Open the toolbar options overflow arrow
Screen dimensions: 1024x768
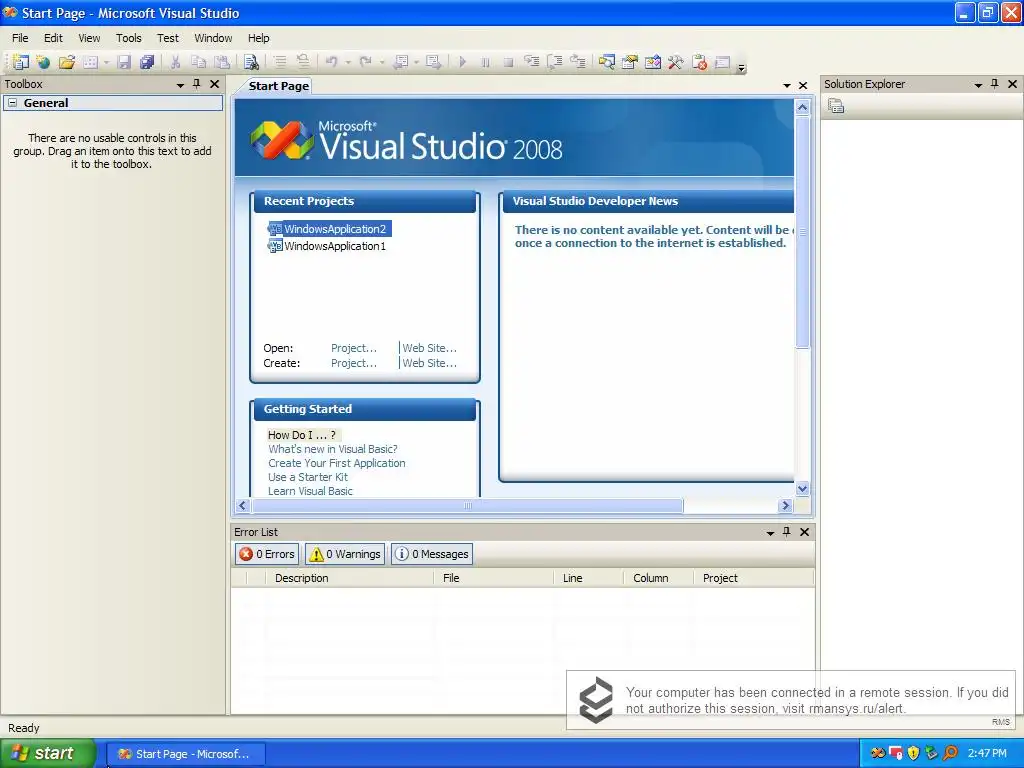coord(741,67)
